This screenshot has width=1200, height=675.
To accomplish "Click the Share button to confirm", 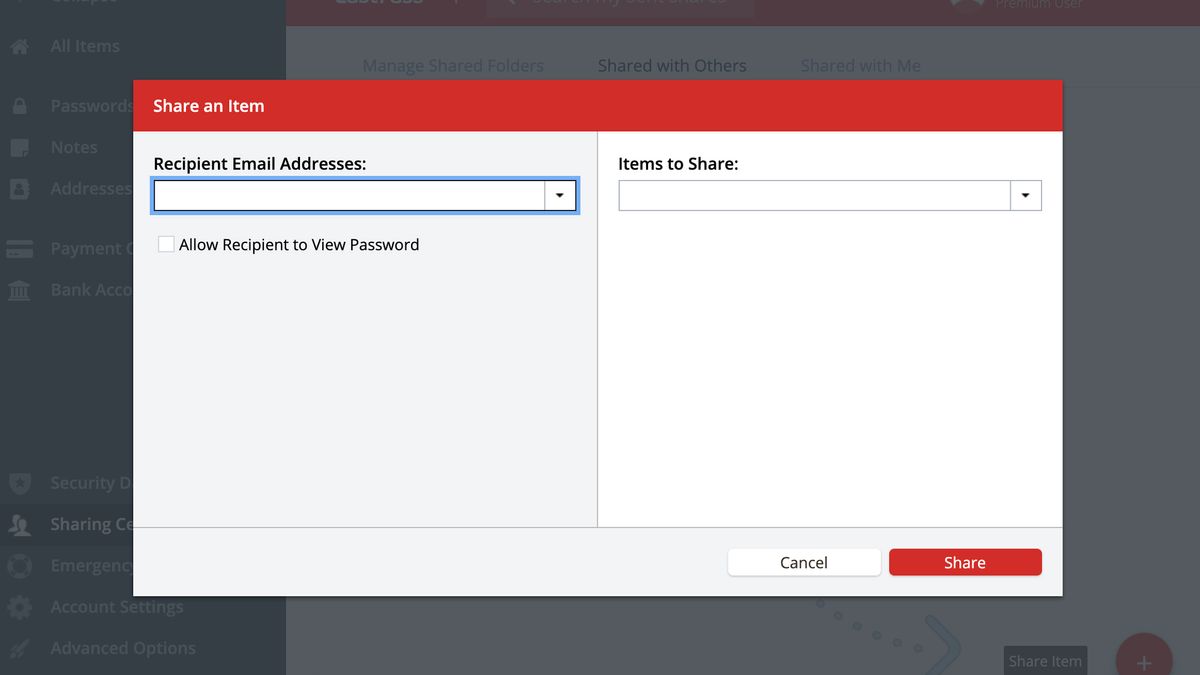I will [x=964, y=561].
